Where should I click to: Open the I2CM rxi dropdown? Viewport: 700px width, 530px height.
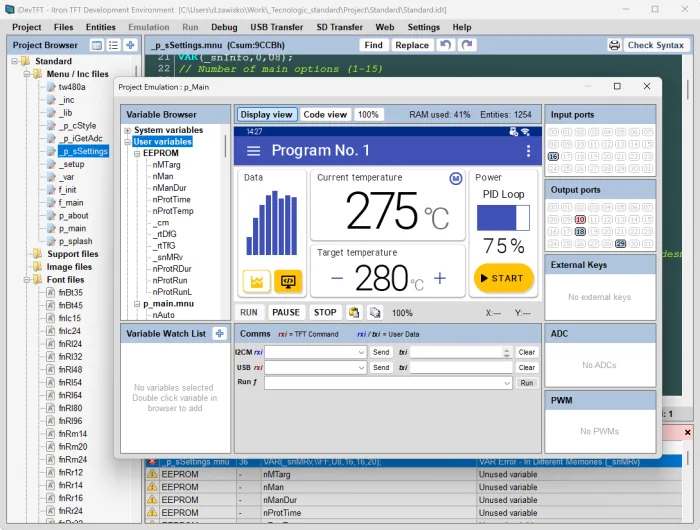click(361, 352)
